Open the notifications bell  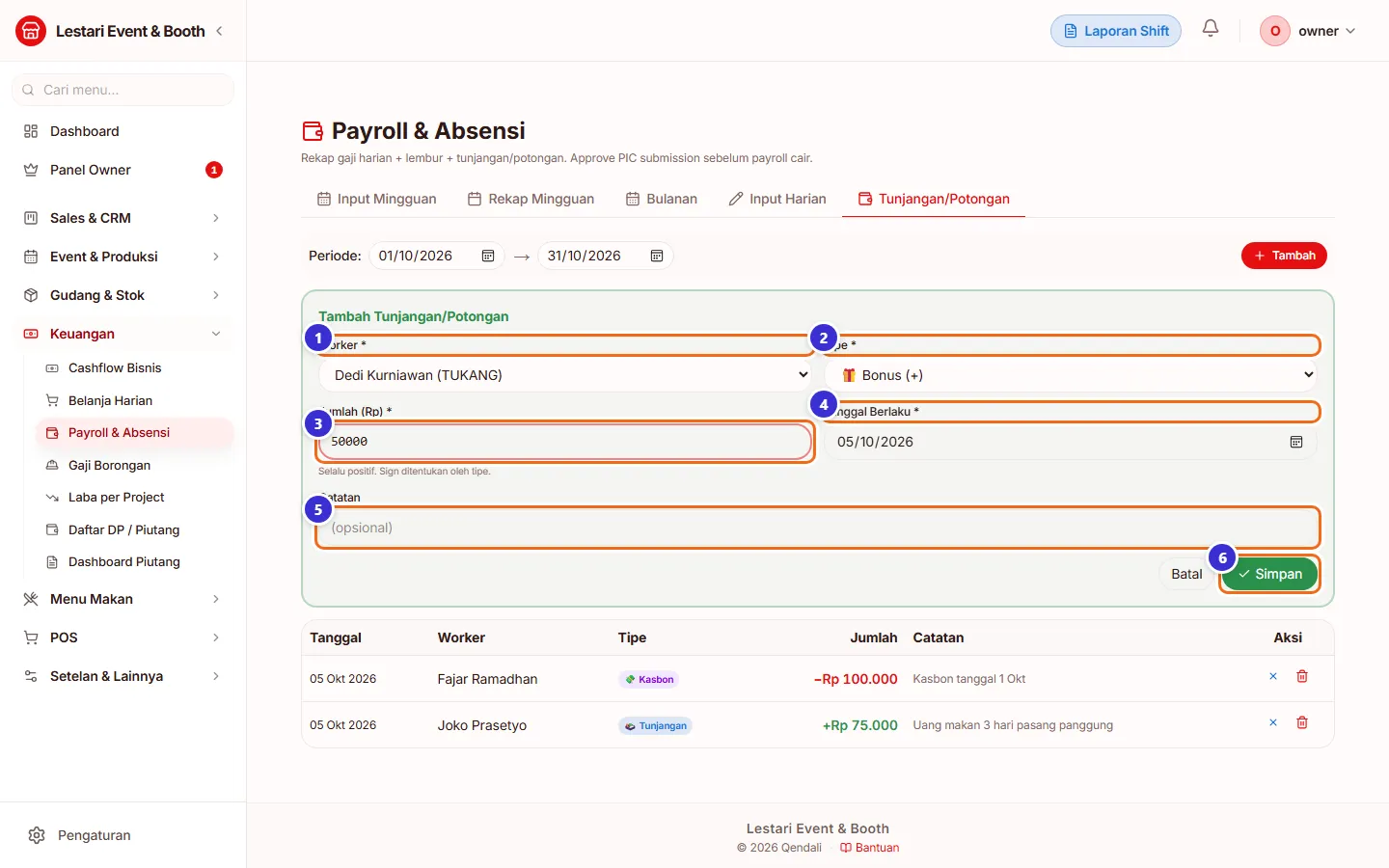pos(1211,29)
